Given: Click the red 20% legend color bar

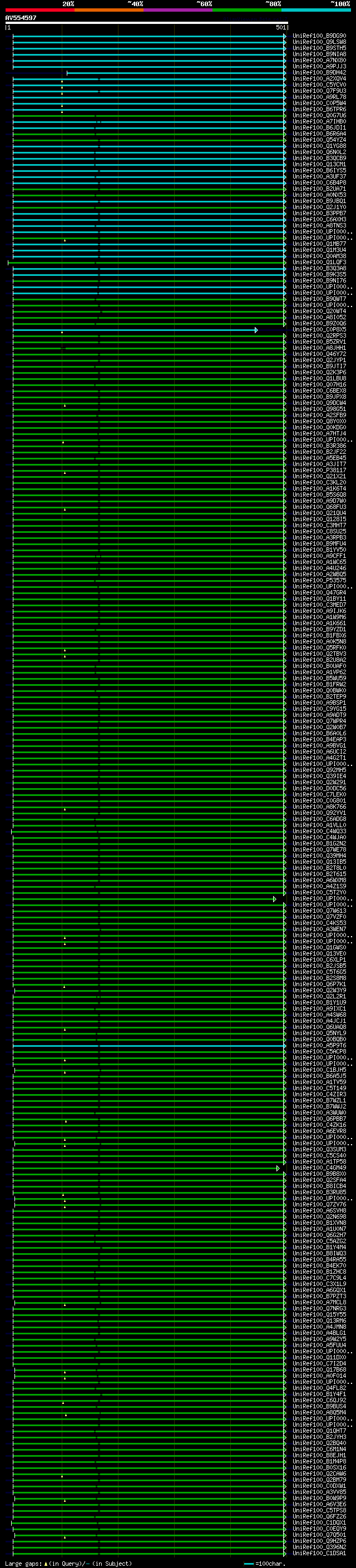Looking at the screenshot, I should tap(40, 10).
